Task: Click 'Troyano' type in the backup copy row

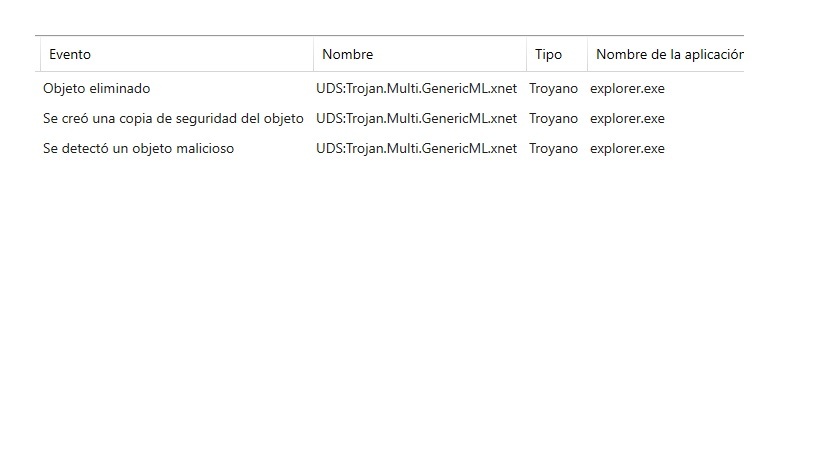Action: (x=553, y=119)
